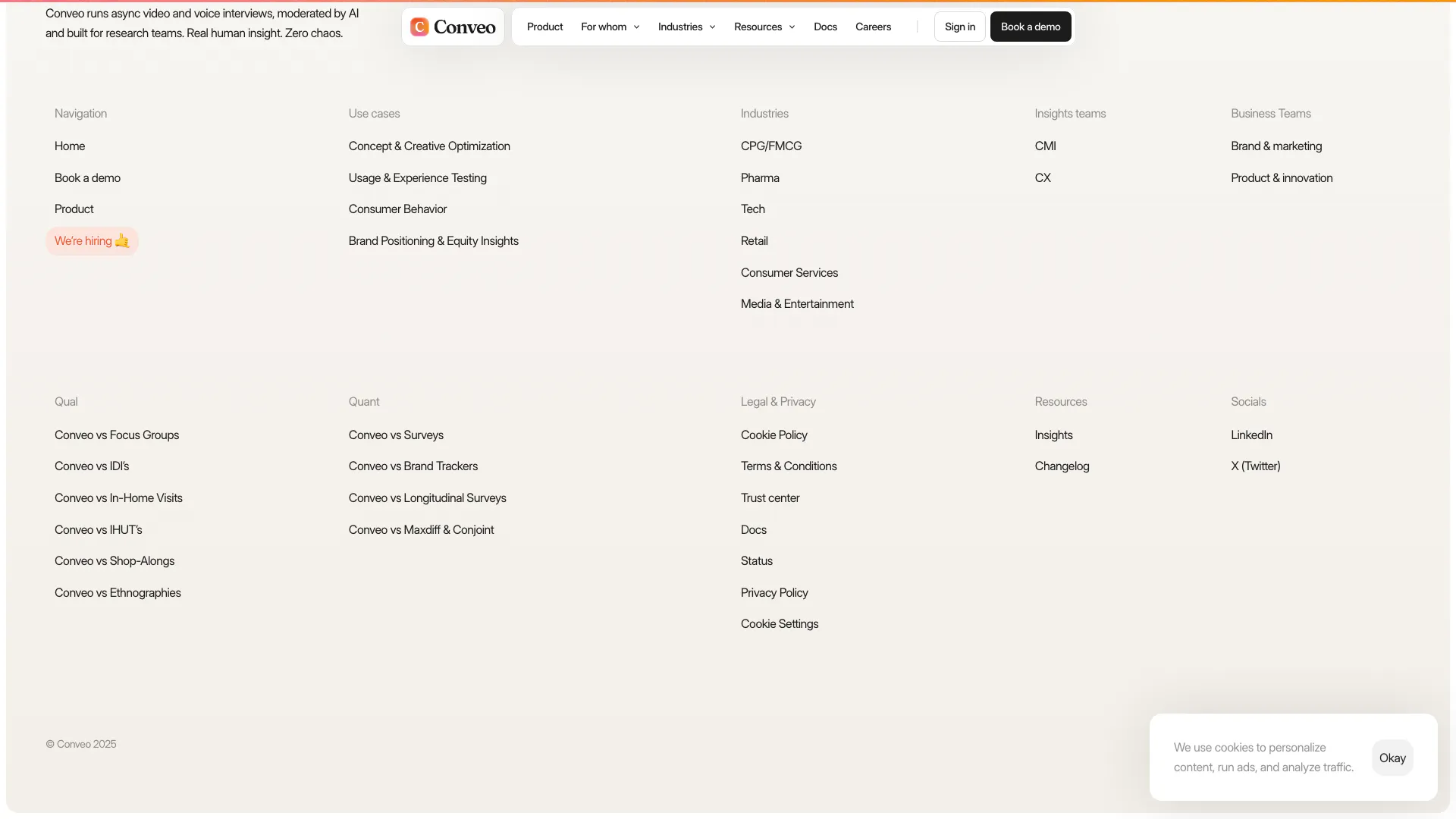Go to the CPG/FMCG industry page
Viewport: 1456px width, 819px height.
770,146
